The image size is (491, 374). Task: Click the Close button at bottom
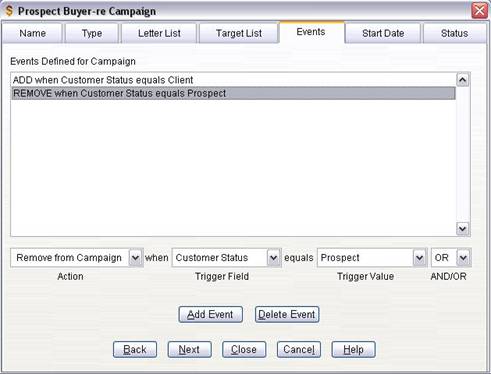[x=244, y=349]
